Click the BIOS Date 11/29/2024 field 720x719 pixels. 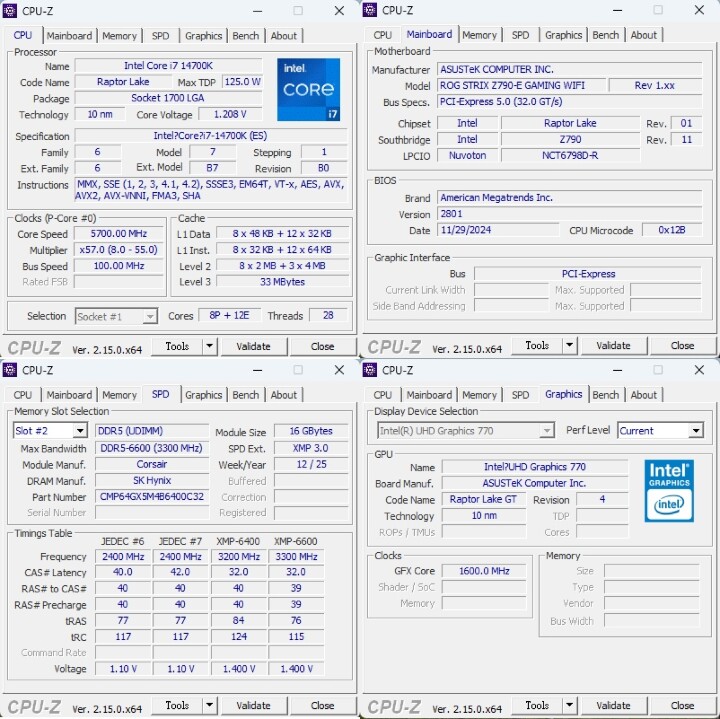tap(498, 230)
